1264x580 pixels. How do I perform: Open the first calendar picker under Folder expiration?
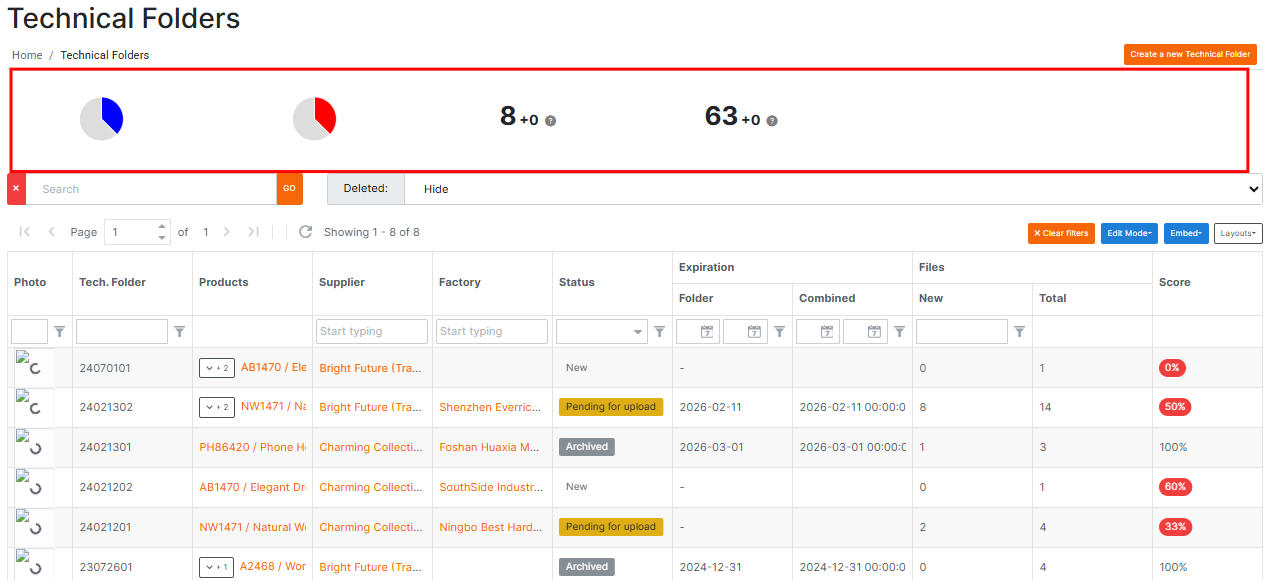(x=707, y=332)
